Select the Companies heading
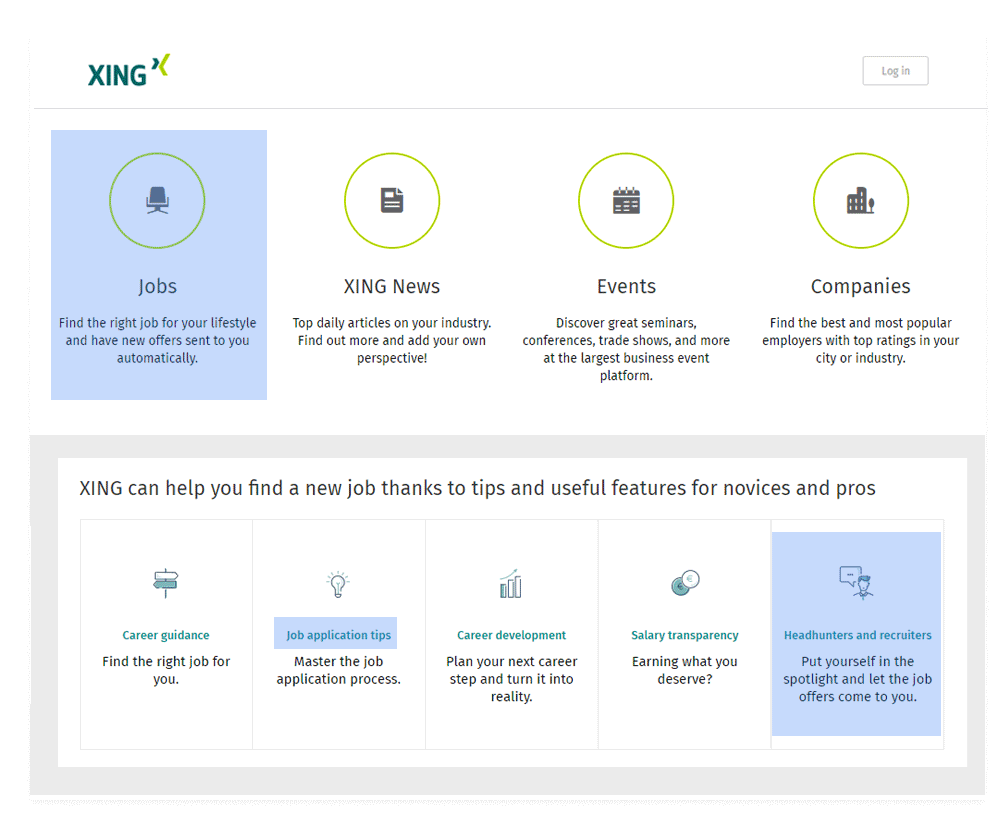This screenshot has width=1007, height=831. pyautogui.click(x=861, y=286)
